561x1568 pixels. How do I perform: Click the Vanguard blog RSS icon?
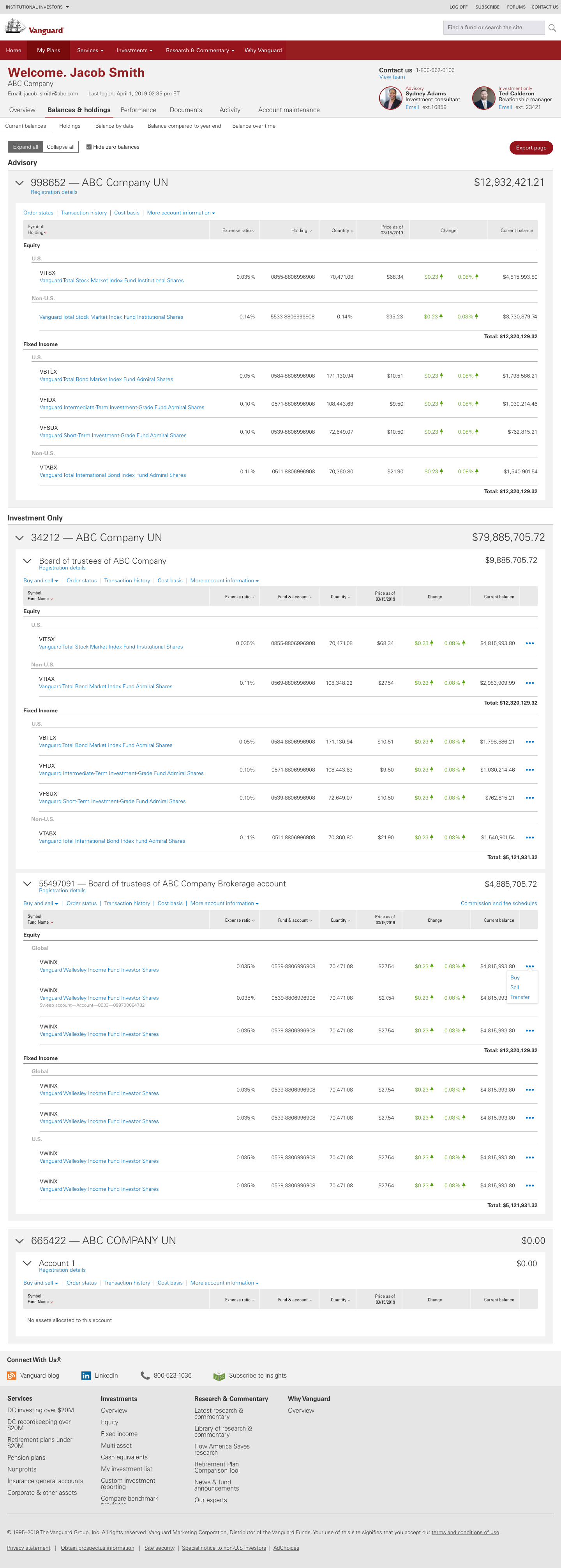click(12, 1376)
